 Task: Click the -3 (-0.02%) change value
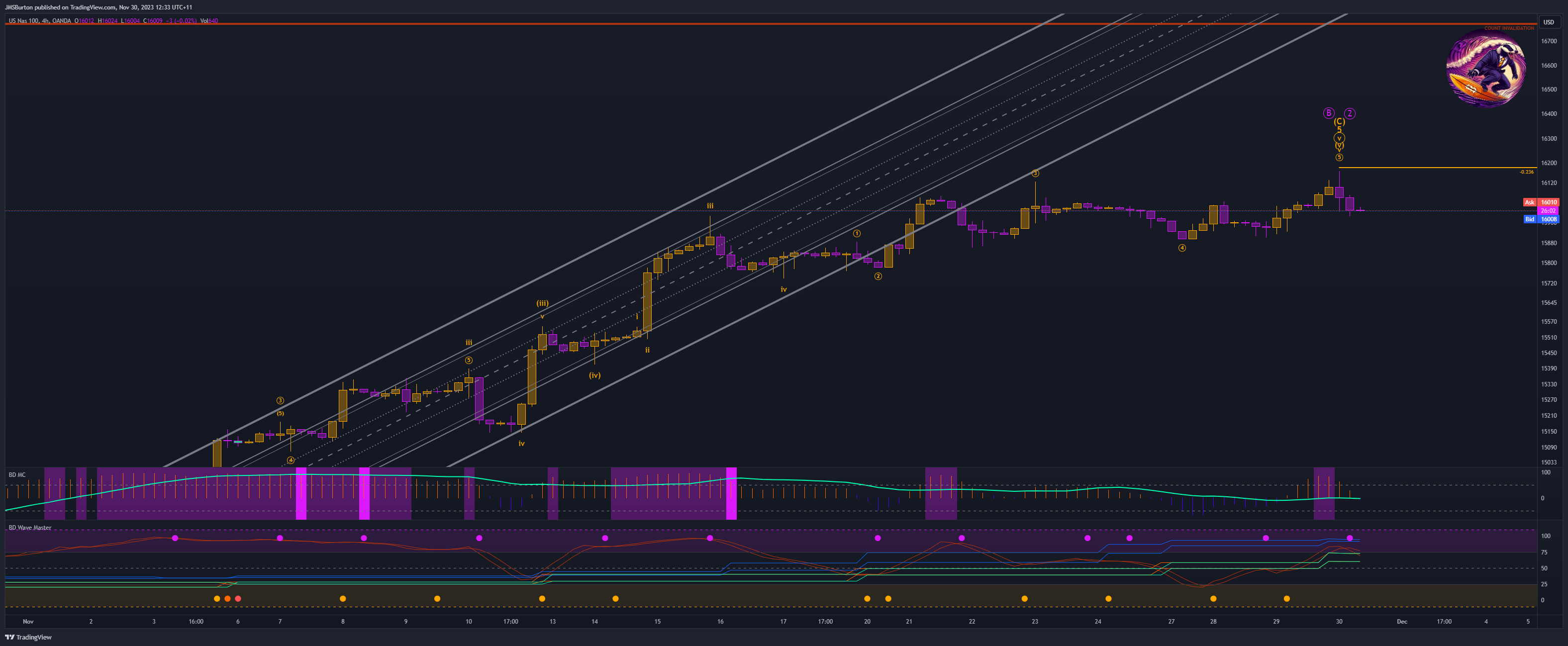pos(181,21)
